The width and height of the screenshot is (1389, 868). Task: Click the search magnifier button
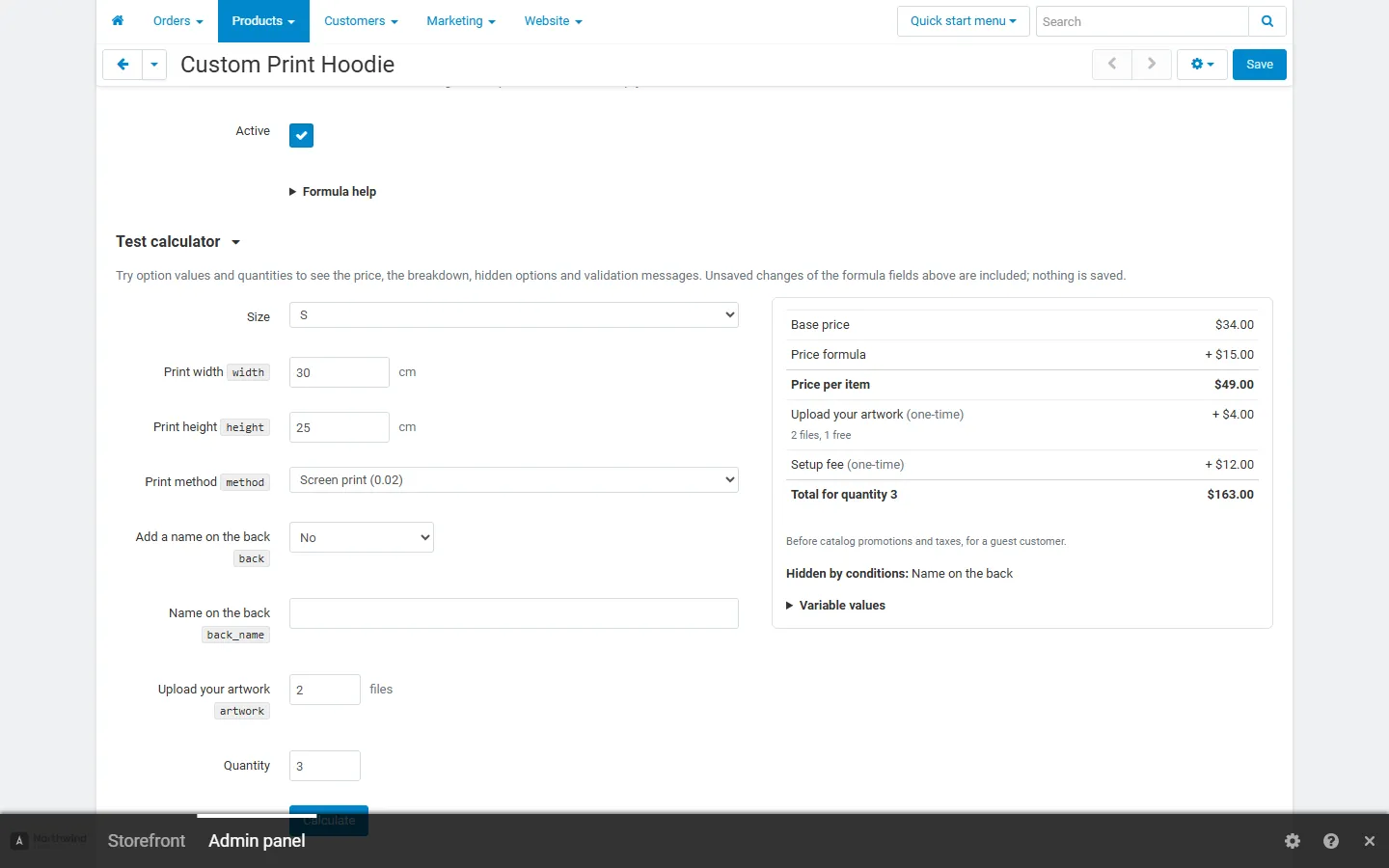(x=1267, y=21)
